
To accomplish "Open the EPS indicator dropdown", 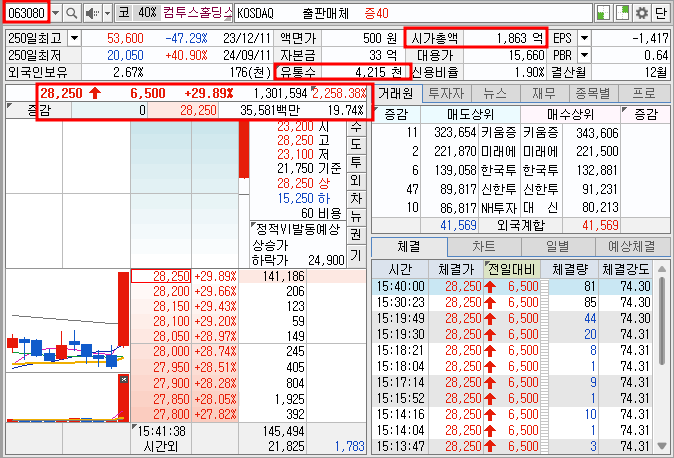I will [x=584, y=38].
